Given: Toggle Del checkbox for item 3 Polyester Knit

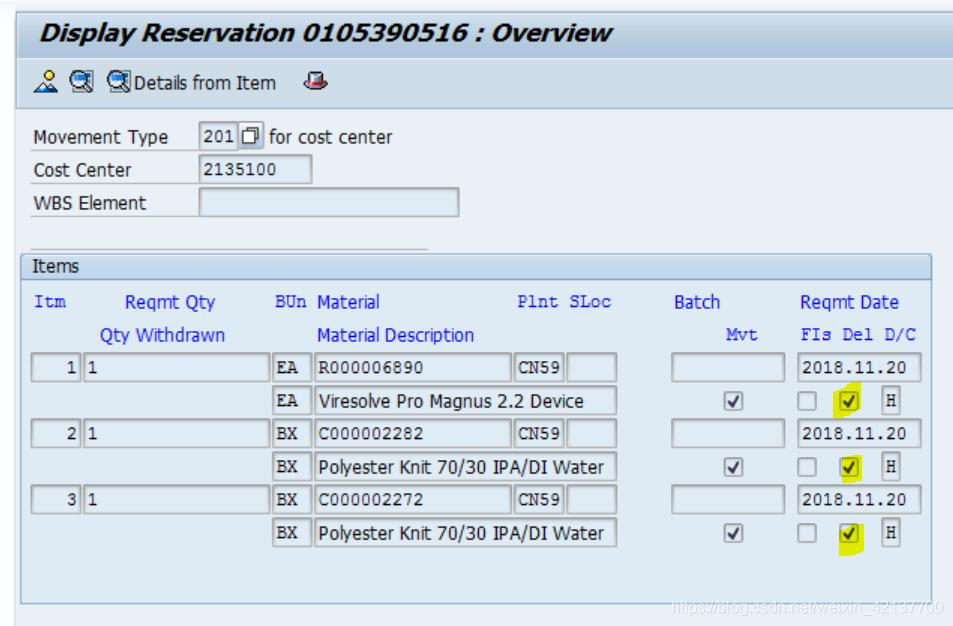Looking at the screenshot, I should pos(848,534).
